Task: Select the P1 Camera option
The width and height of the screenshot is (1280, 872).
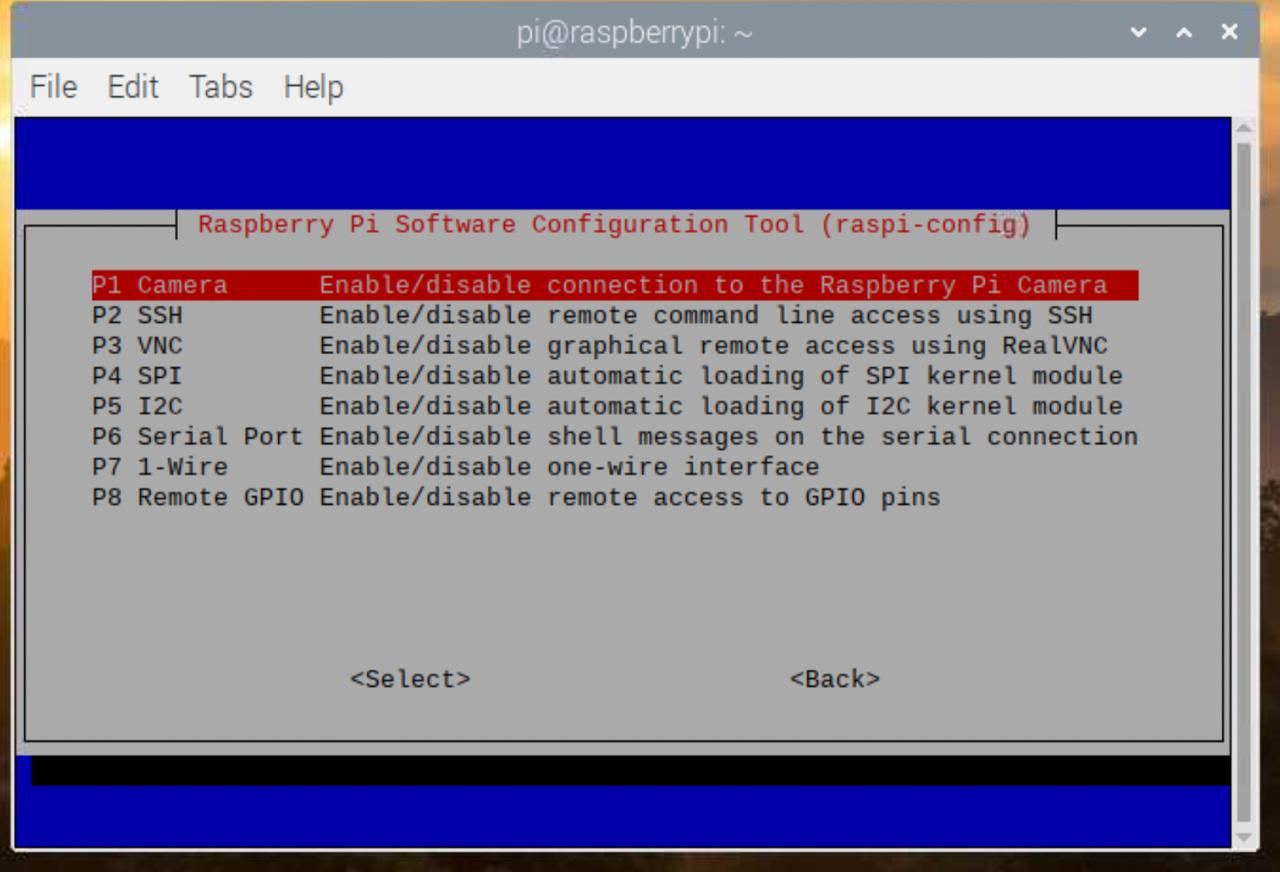Action: pos(160,285)
